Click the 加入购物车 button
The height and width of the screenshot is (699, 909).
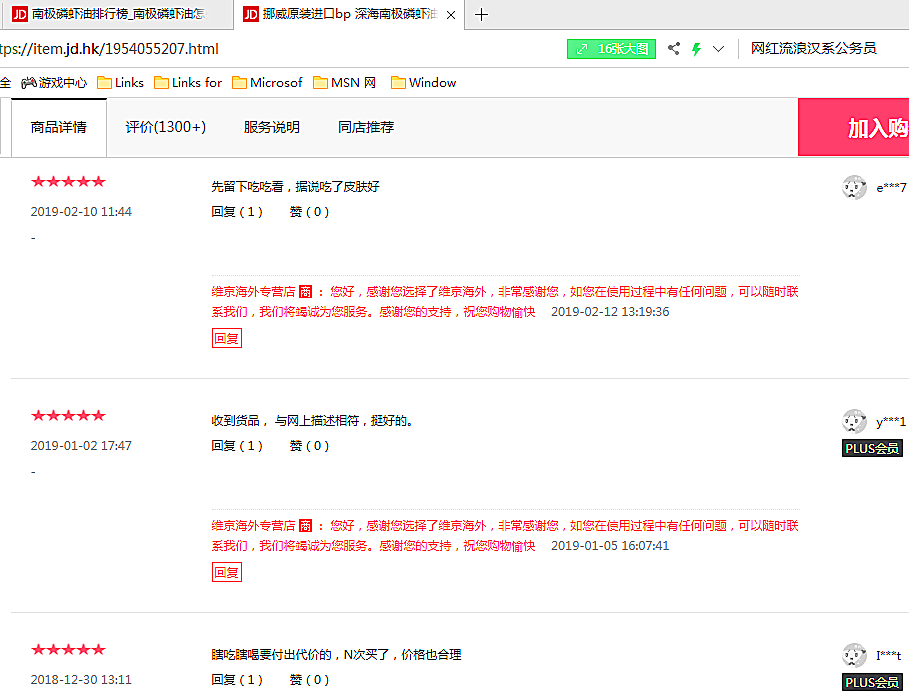(855, 127)
